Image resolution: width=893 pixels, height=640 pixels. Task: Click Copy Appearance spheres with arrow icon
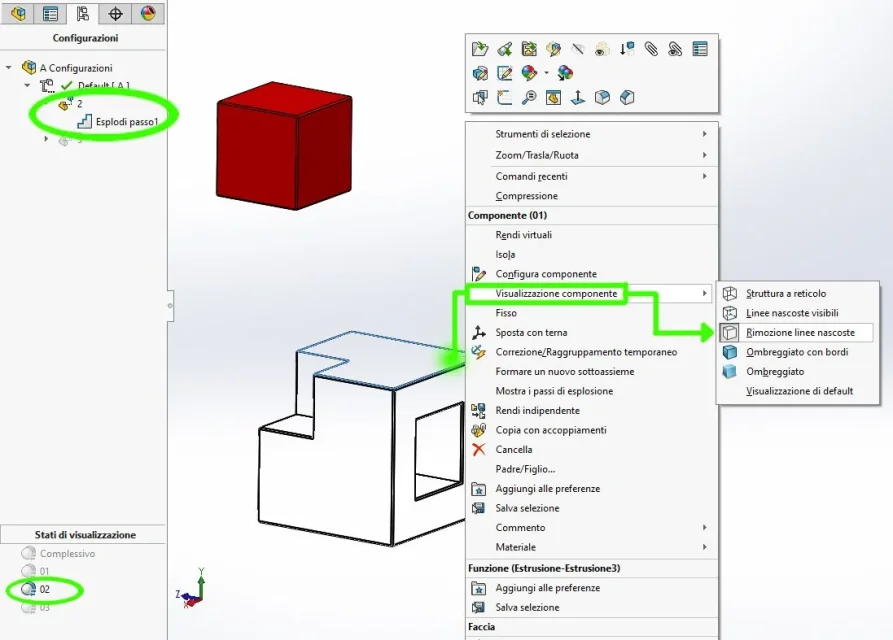[565, 73]
